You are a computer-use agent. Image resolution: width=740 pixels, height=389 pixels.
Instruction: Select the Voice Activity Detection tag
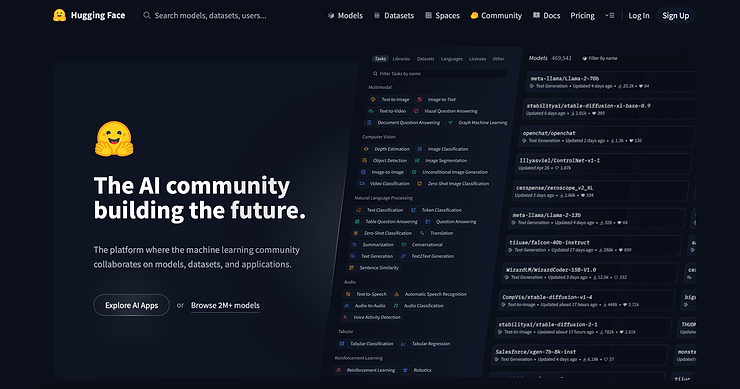[x=372, y=317]
